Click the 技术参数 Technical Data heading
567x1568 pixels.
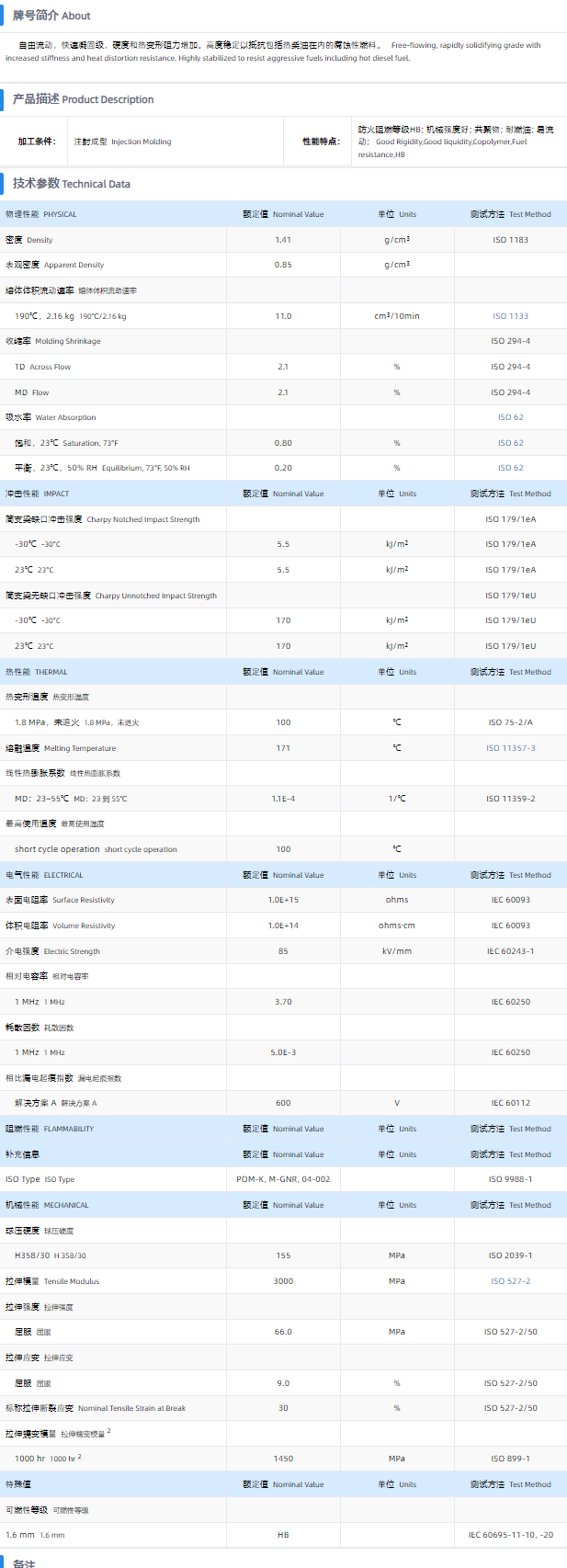pyautogui.click(x=71, y=184)
